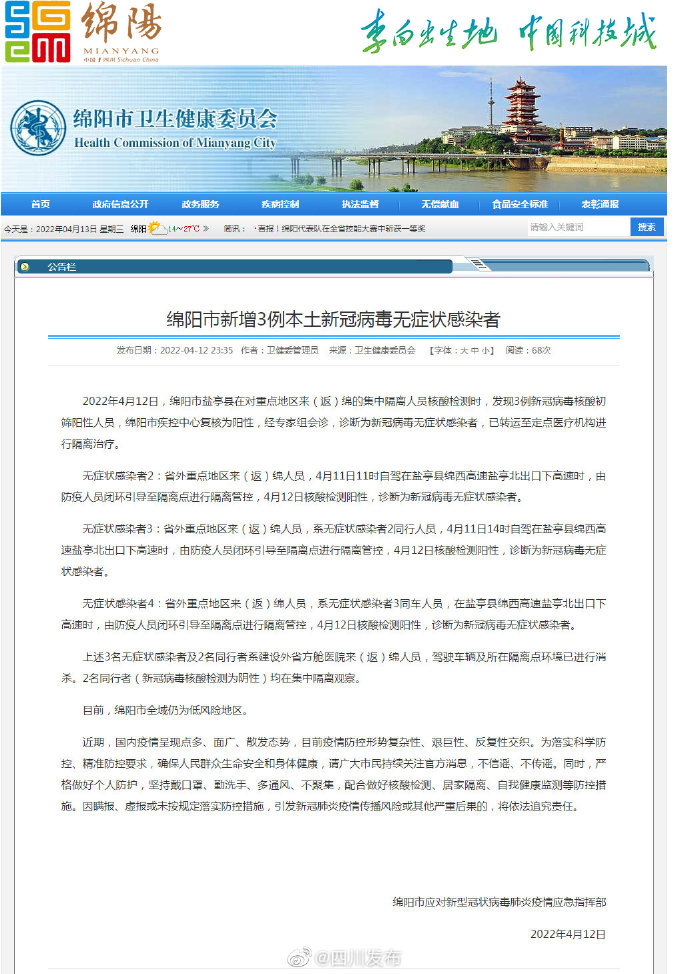Image resolution: width=690 pixels, height=974 pixels.
Task: Select the 执法监督 menu item
Action: (360, 204)
